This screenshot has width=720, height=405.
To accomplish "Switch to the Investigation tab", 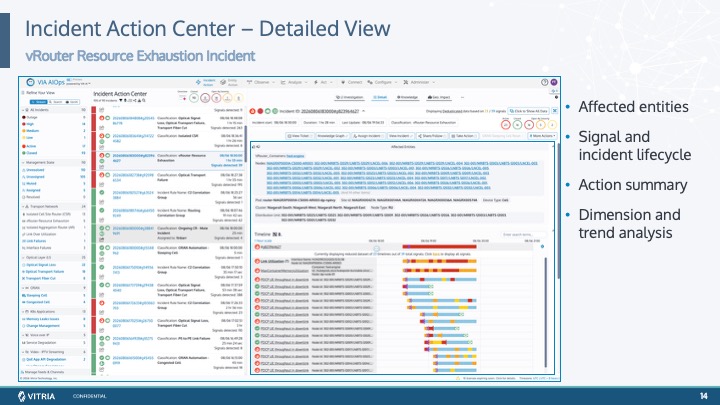I will point(349,97).
